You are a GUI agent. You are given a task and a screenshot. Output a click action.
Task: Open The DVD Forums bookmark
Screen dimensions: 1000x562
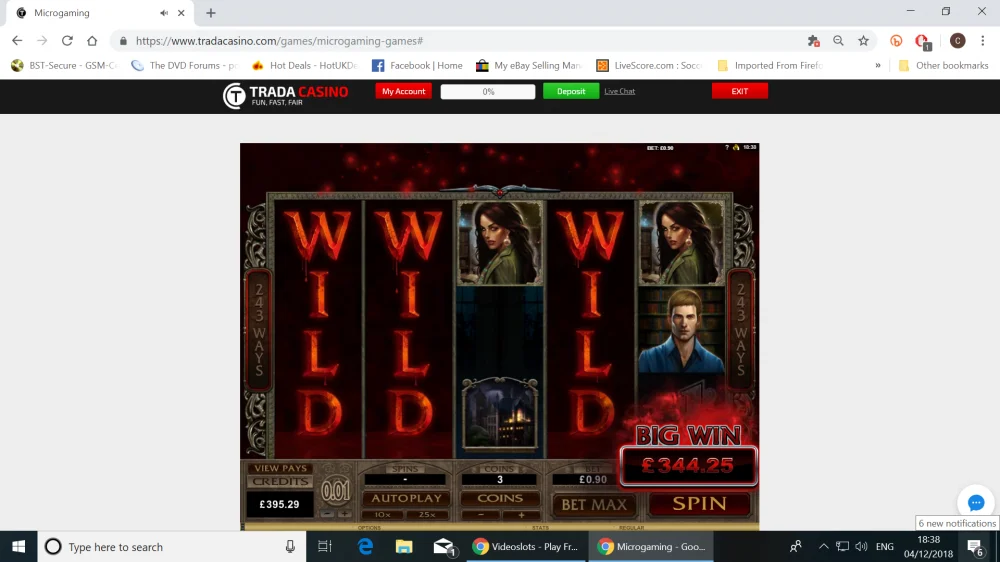coord(184,65)
